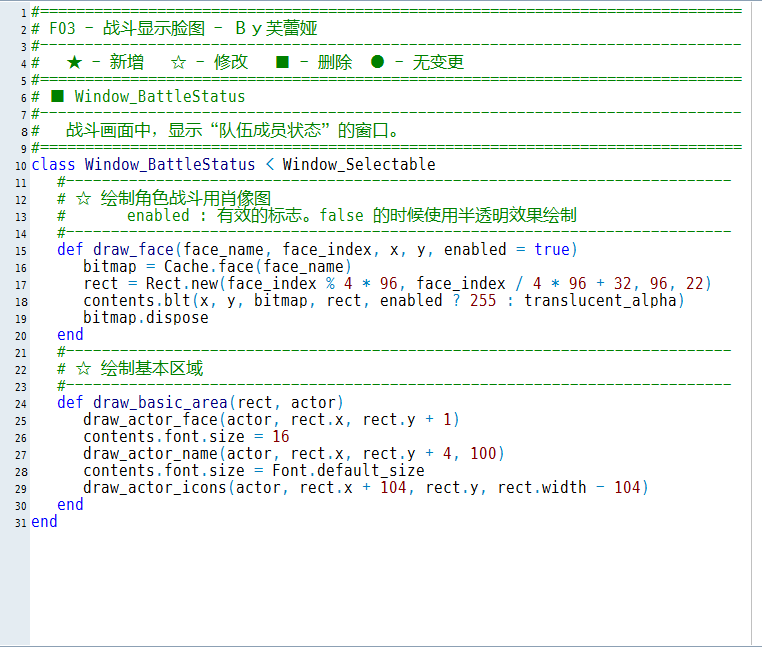Click "draw_basic_area" on line 24
Viewport: 762px width, 647px height.
pyautogui.click(x=160, y=402)
